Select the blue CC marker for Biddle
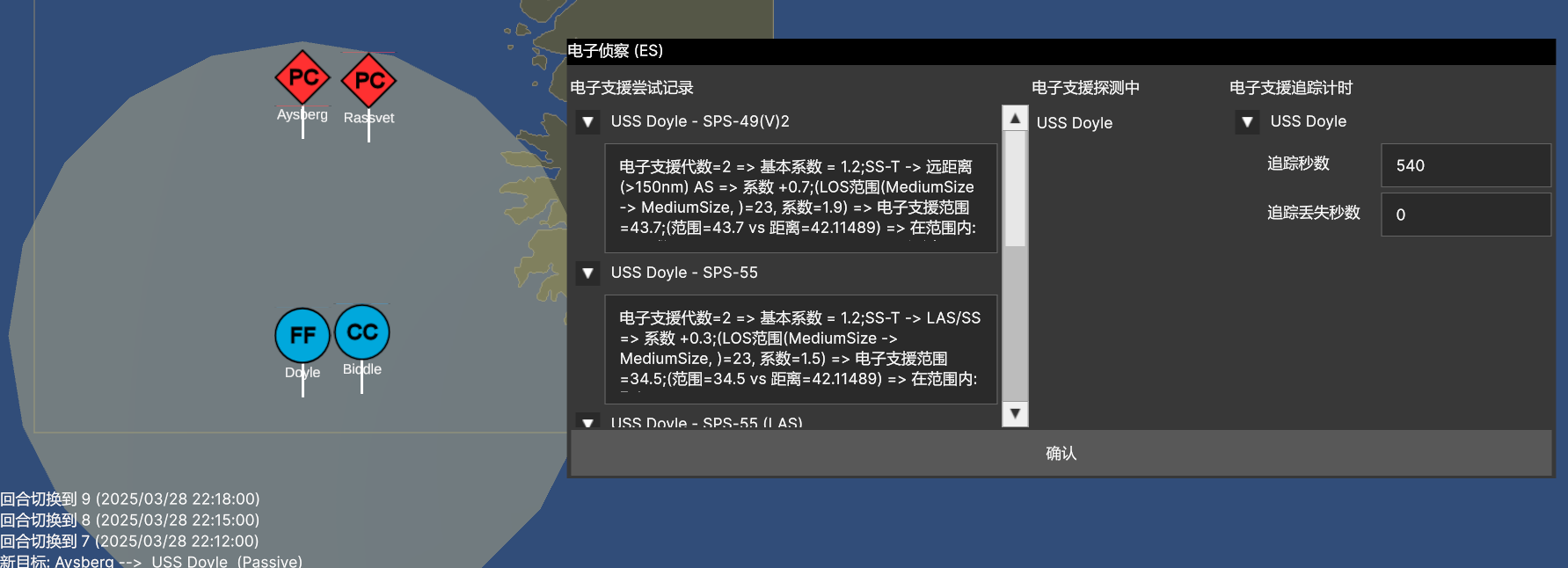This screenshot has width=1568, height=568. 362,331
